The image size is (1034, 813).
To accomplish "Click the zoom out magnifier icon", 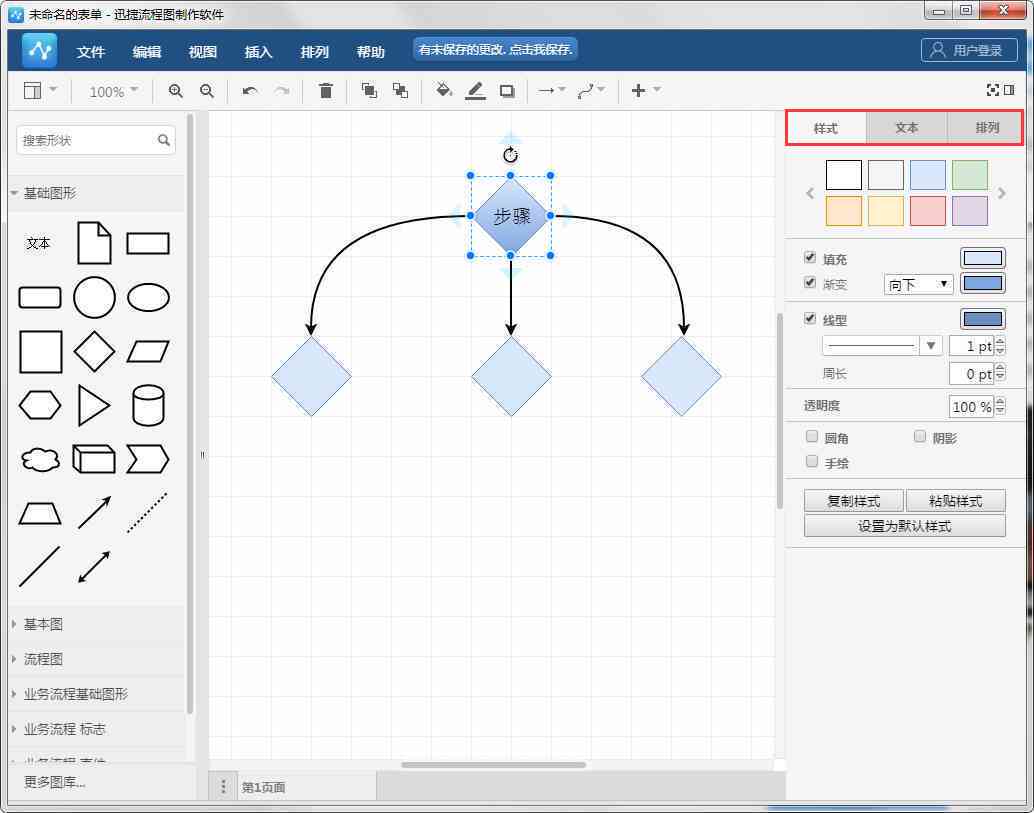I will [206, 91].
